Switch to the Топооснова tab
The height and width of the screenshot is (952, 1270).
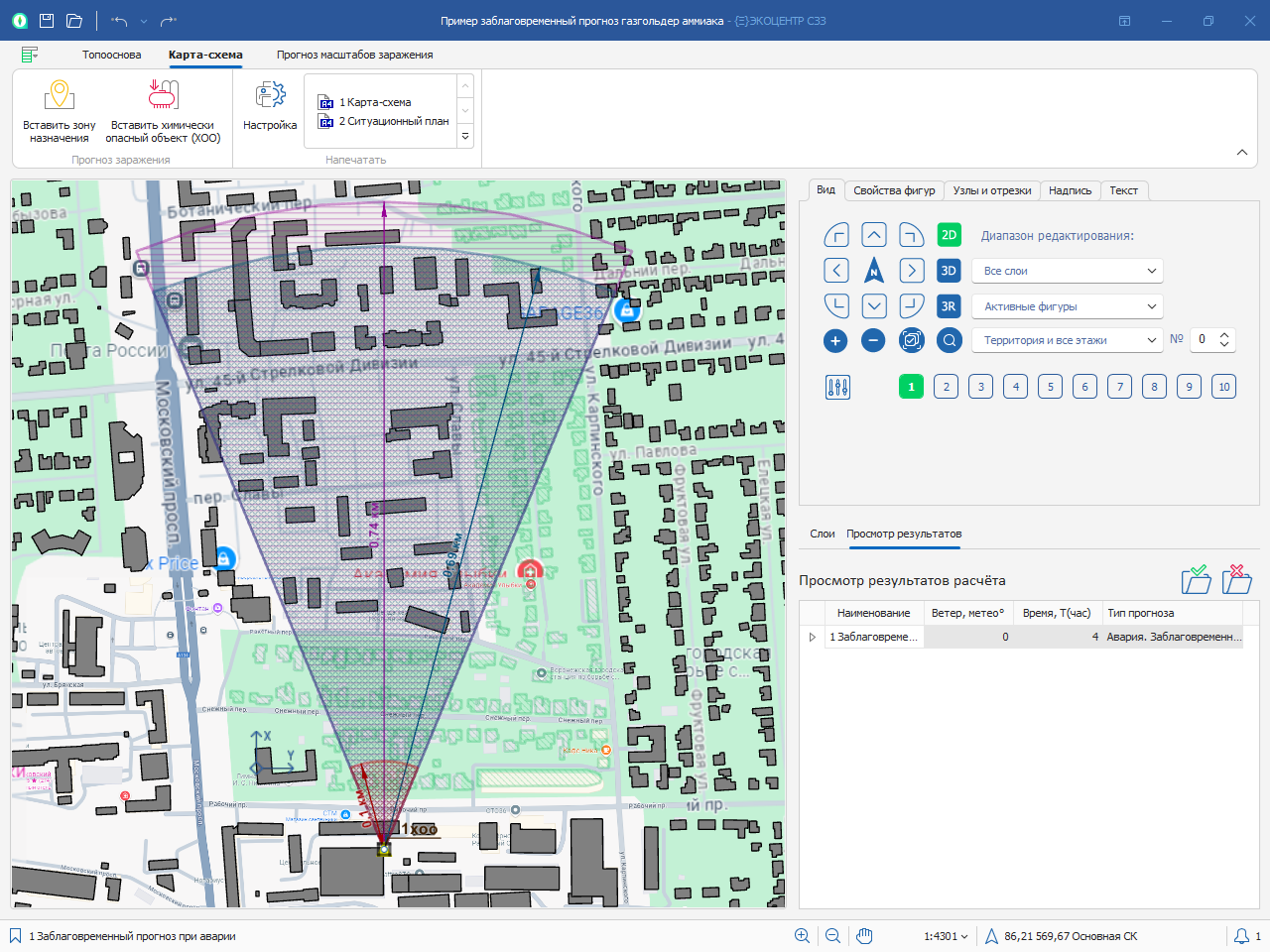tap(111, 55)
